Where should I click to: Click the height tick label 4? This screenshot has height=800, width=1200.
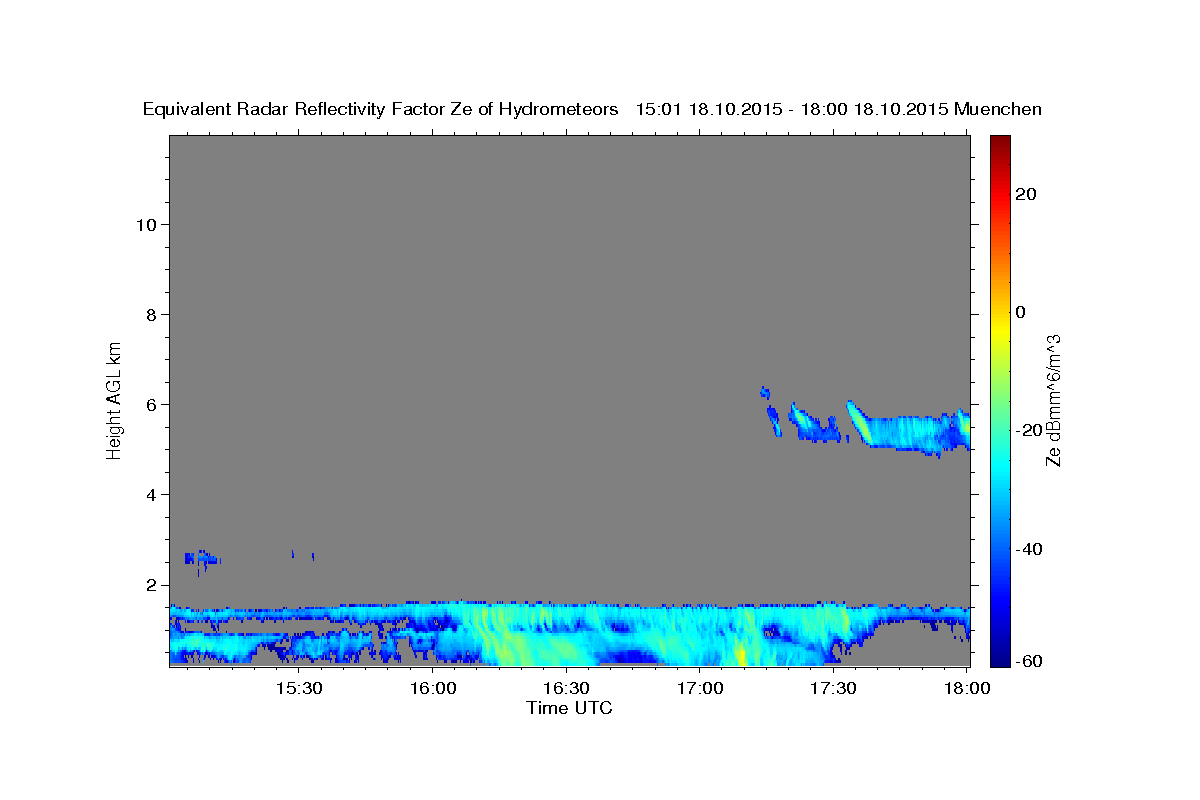click(x=152, y=495)
